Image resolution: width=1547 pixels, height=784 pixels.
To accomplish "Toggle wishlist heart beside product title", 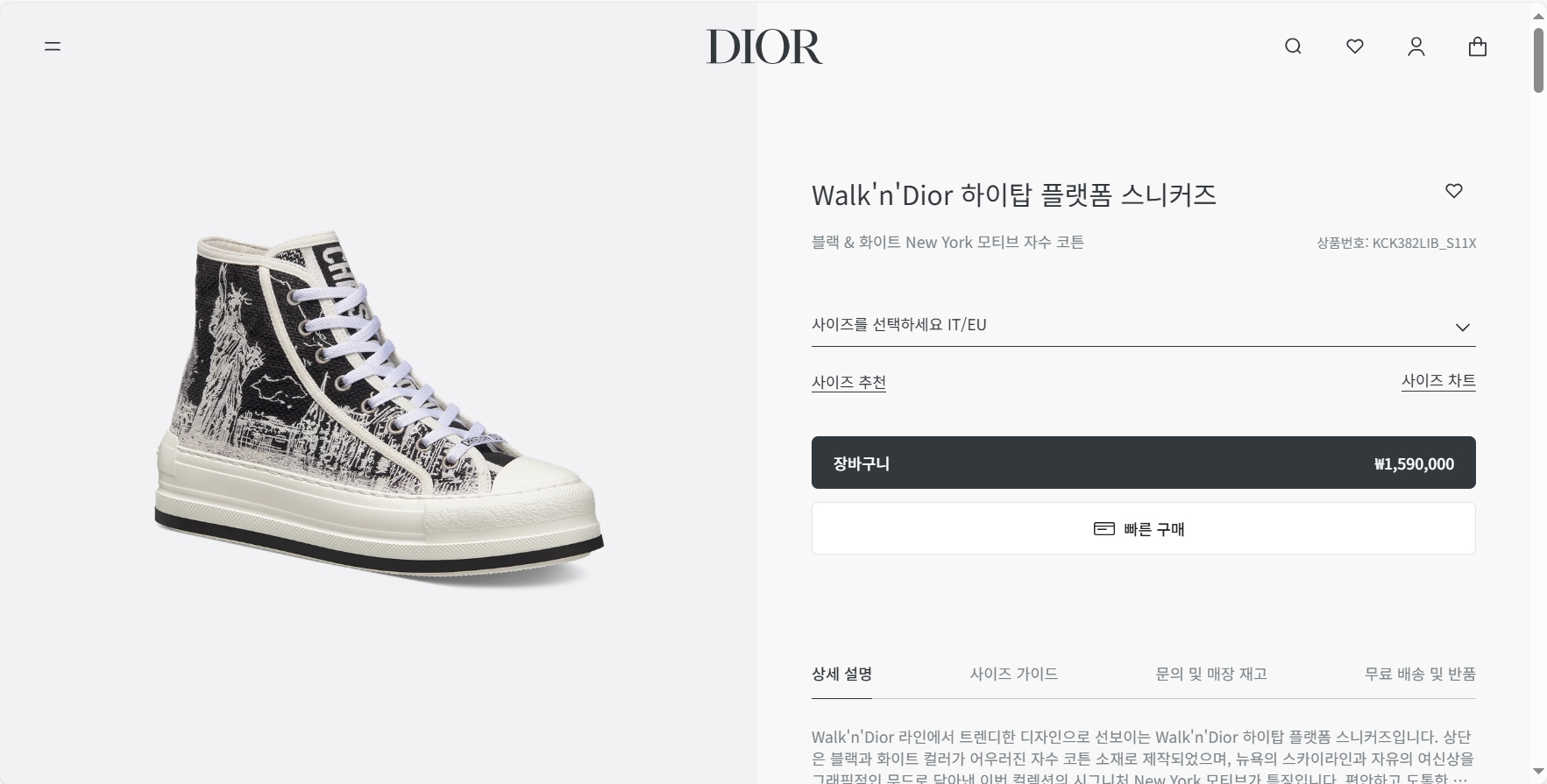I will [x=1454, y=191].
